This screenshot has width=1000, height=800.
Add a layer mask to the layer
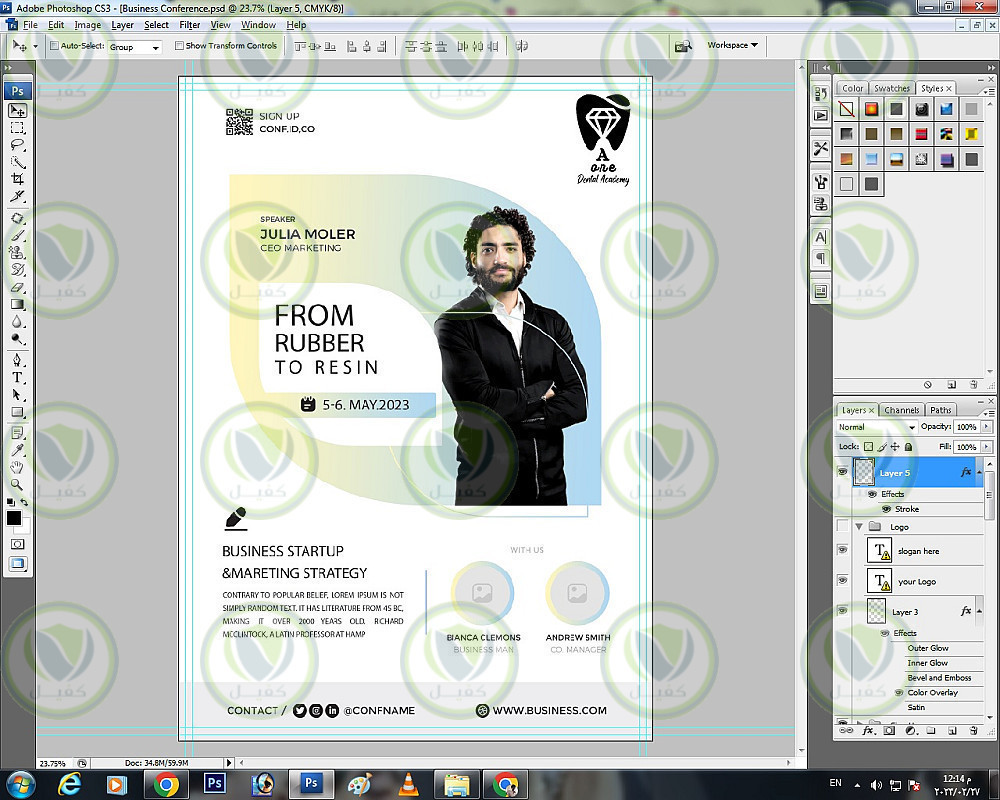pyautogui.click(x=889, y=730)
